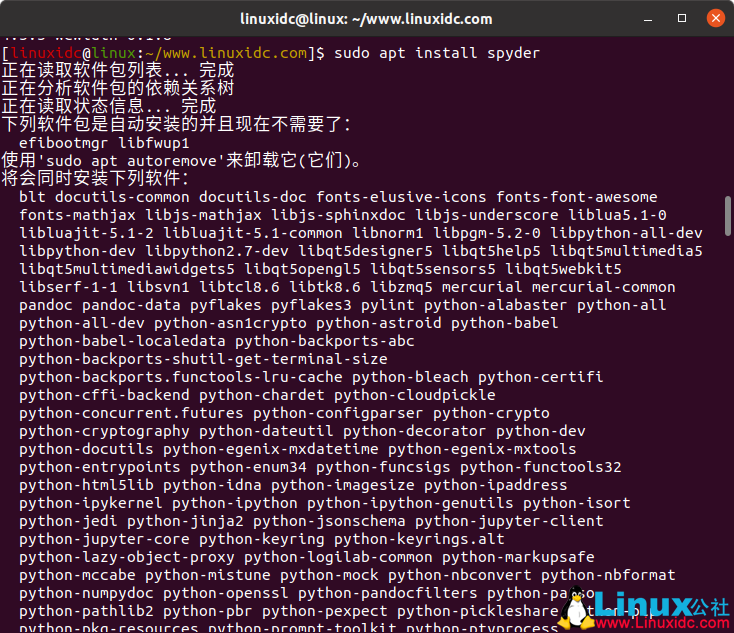The width and height of the screenshot is (734, 633).
Task: Click the package pandoc-data
Action: pyautogui.click(x=131, y=305)
